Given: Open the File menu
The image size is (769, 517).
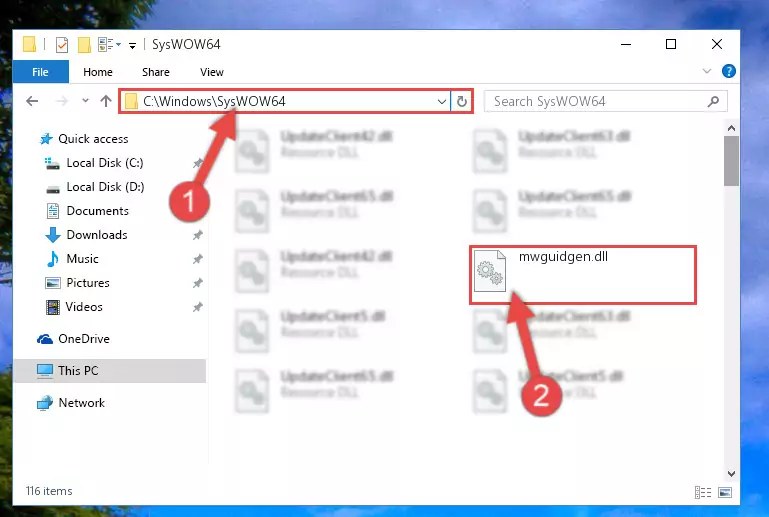Looking at the screenshot, I should click(40, 72).
